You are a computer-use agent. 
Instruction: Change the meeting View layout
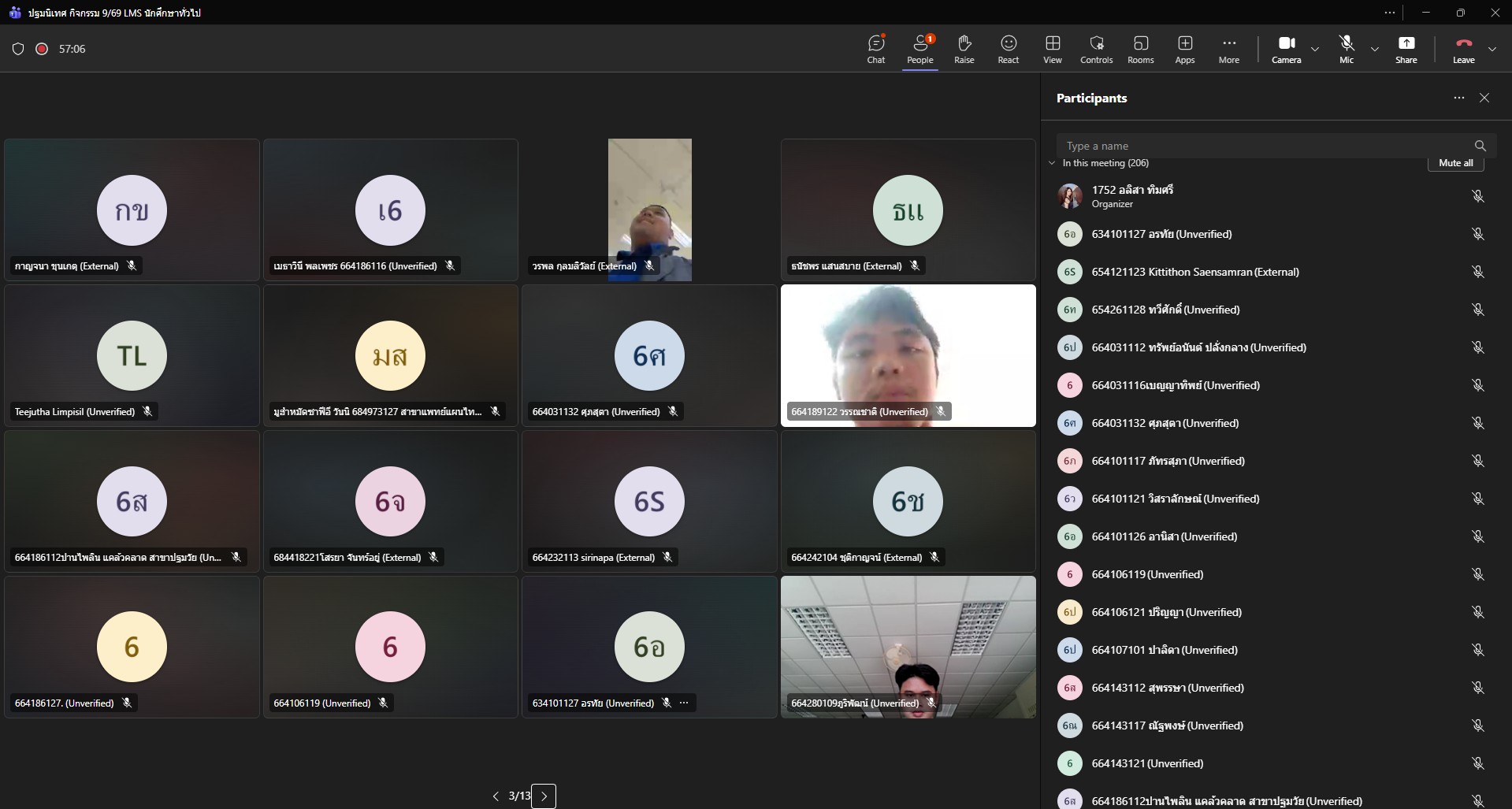pos(1052,49)
